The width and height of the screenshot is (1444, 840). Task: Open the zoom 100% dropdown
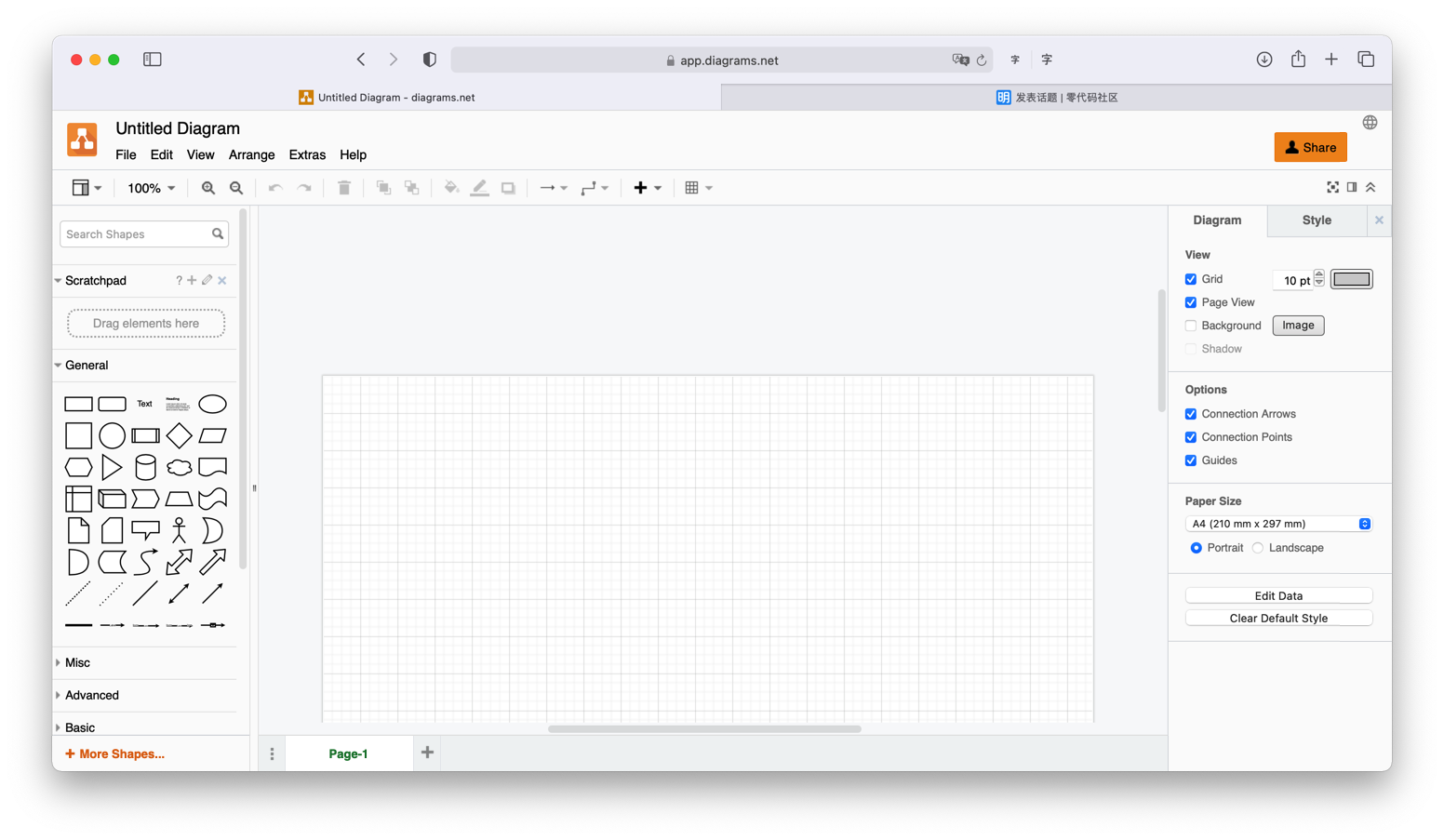151,188
